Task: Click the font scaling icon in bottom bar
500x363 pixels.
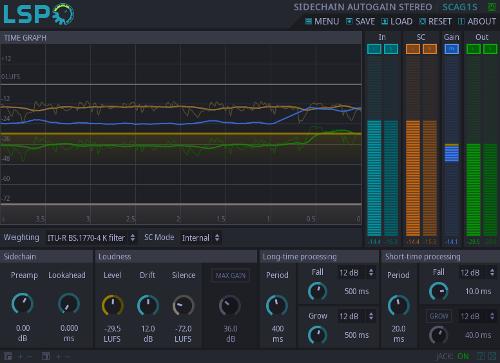Action: point(46,356)
